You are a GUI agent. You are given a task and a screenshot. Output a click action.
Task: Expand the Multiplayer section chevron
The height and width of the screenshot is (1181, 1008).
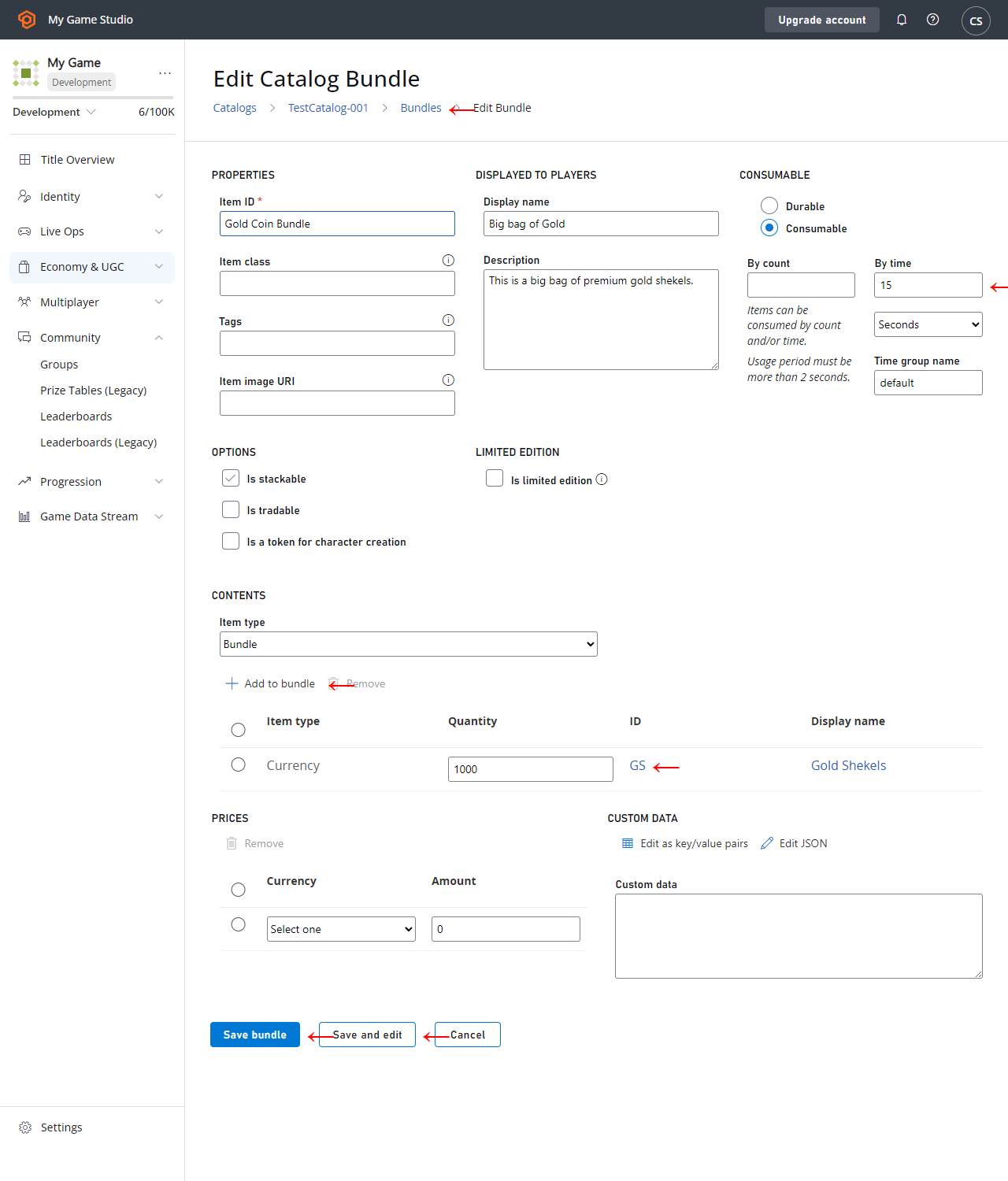159,302
